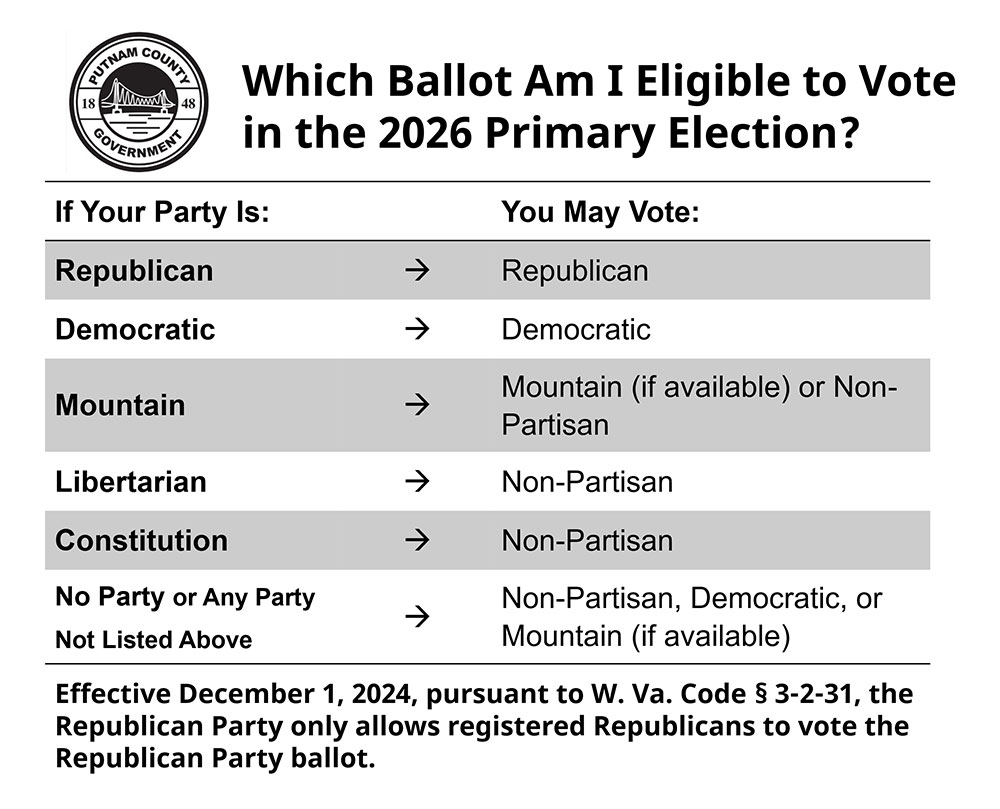The height and width of the screenshot is (809, 1000).
Task: Click the W. Va. Code footer notice
Action: pyautogui.click(x=484, y=725)
